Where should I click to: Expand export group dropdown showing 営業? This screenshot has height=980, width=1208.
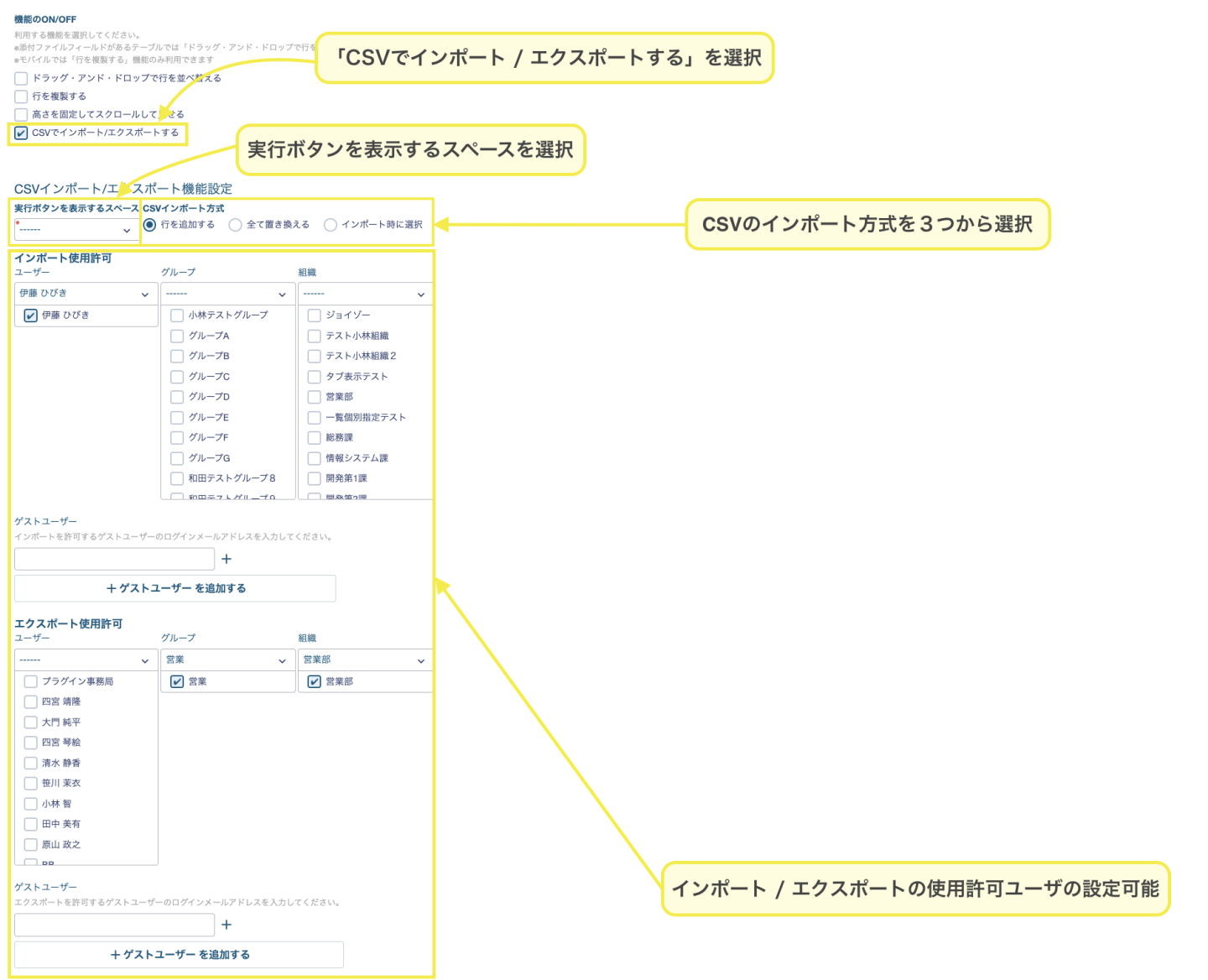(226, 660)
